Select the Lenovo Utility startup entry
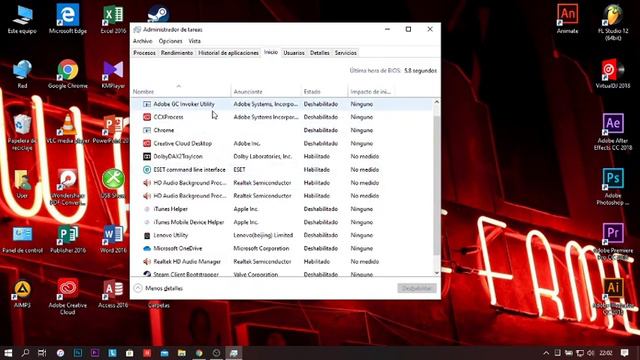Screen dimensions: 640x360 tap(282, 235)
